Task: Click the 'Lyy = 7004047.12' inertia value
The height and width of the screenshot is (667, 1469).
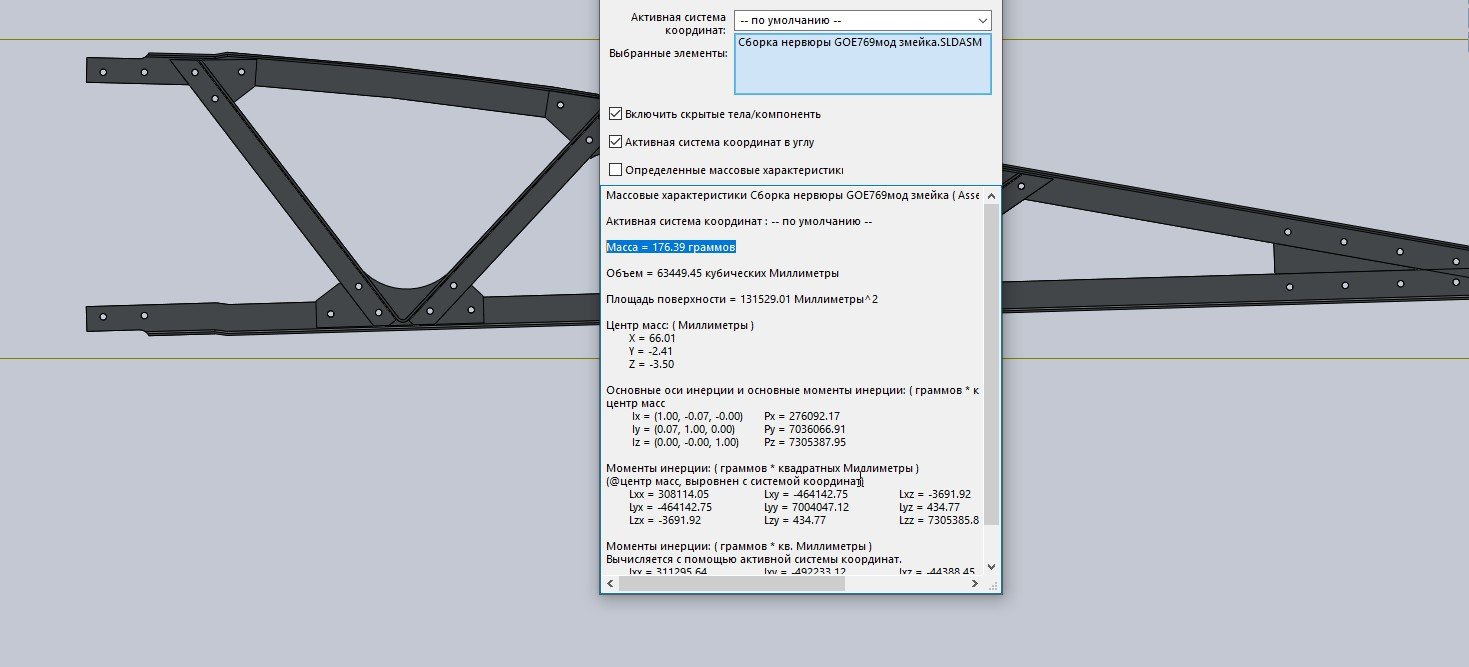Action: [806, 507]
